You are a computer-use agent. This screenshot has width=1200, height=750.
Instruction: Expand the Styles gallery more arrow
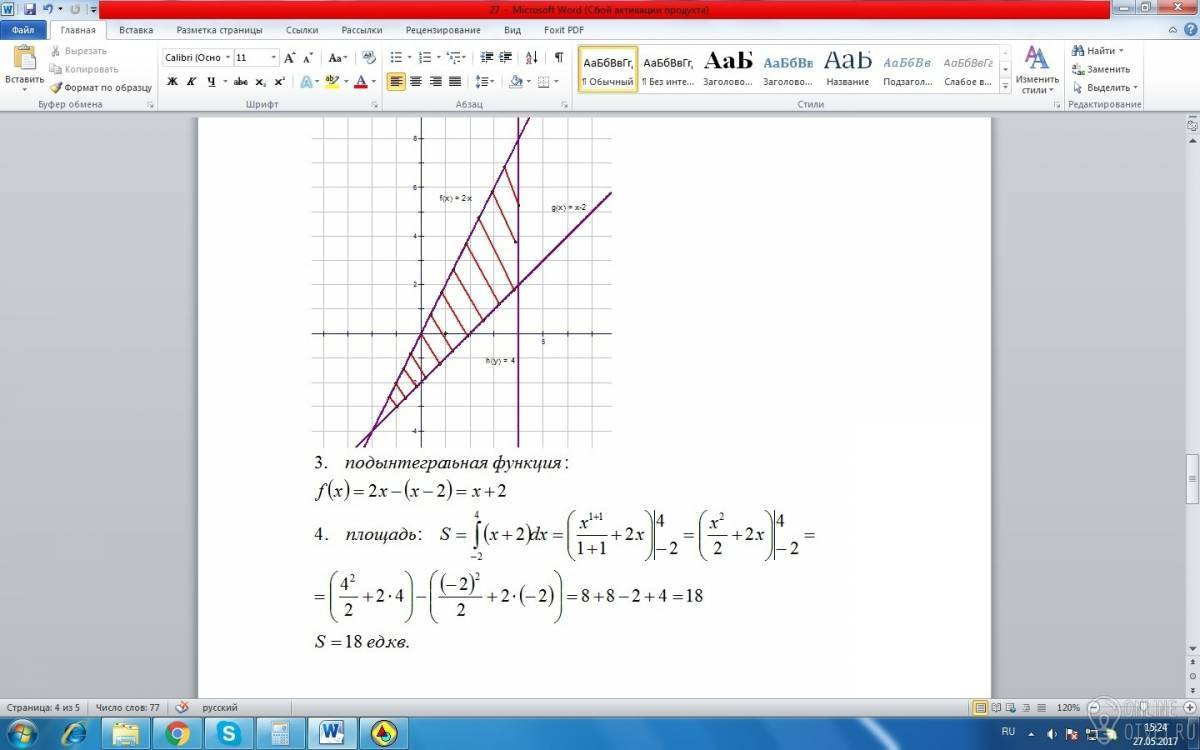1003,86
